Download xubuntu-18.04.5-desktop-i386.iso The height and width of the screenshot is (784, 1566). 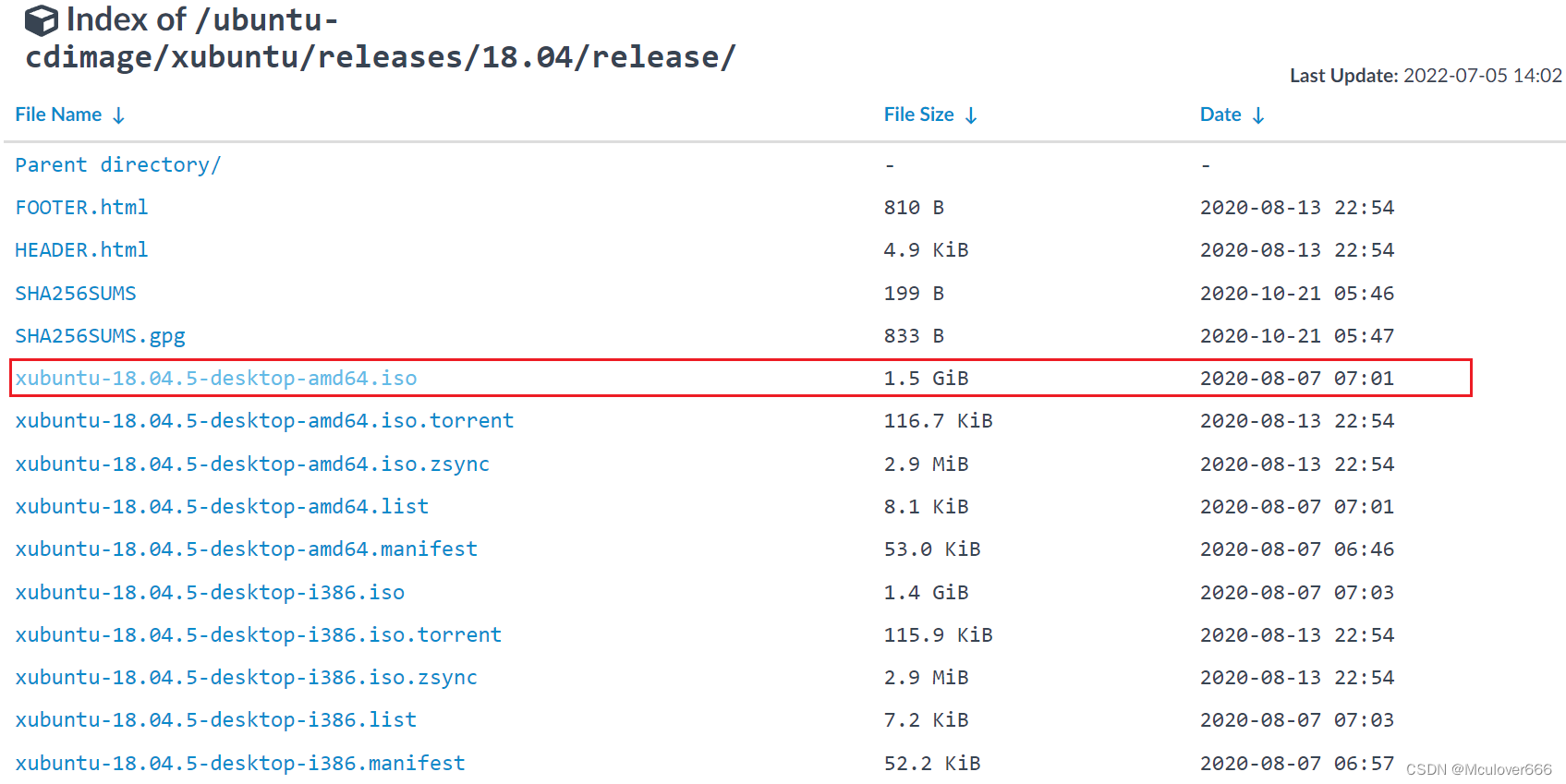(x=210, y=593)
